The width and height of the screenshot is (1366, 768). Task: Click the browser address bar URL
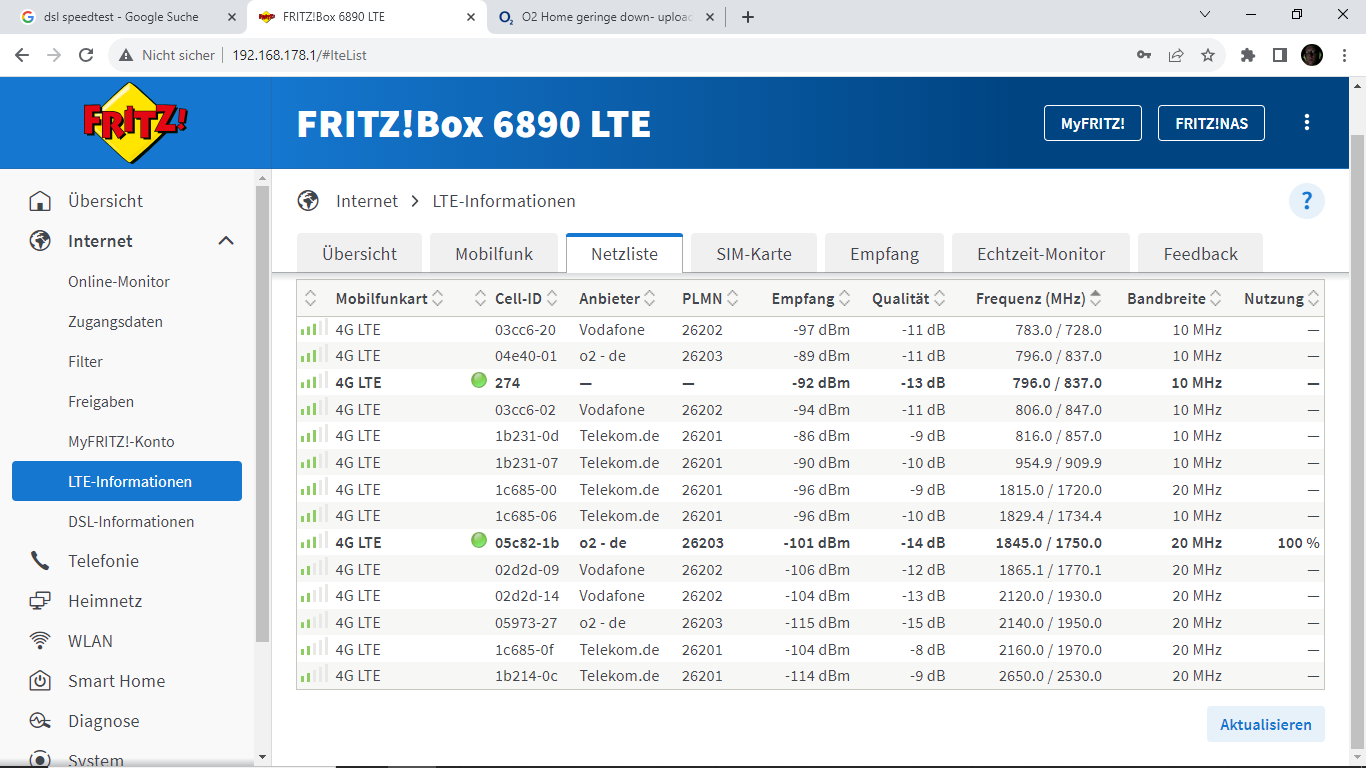pos(299,55)
